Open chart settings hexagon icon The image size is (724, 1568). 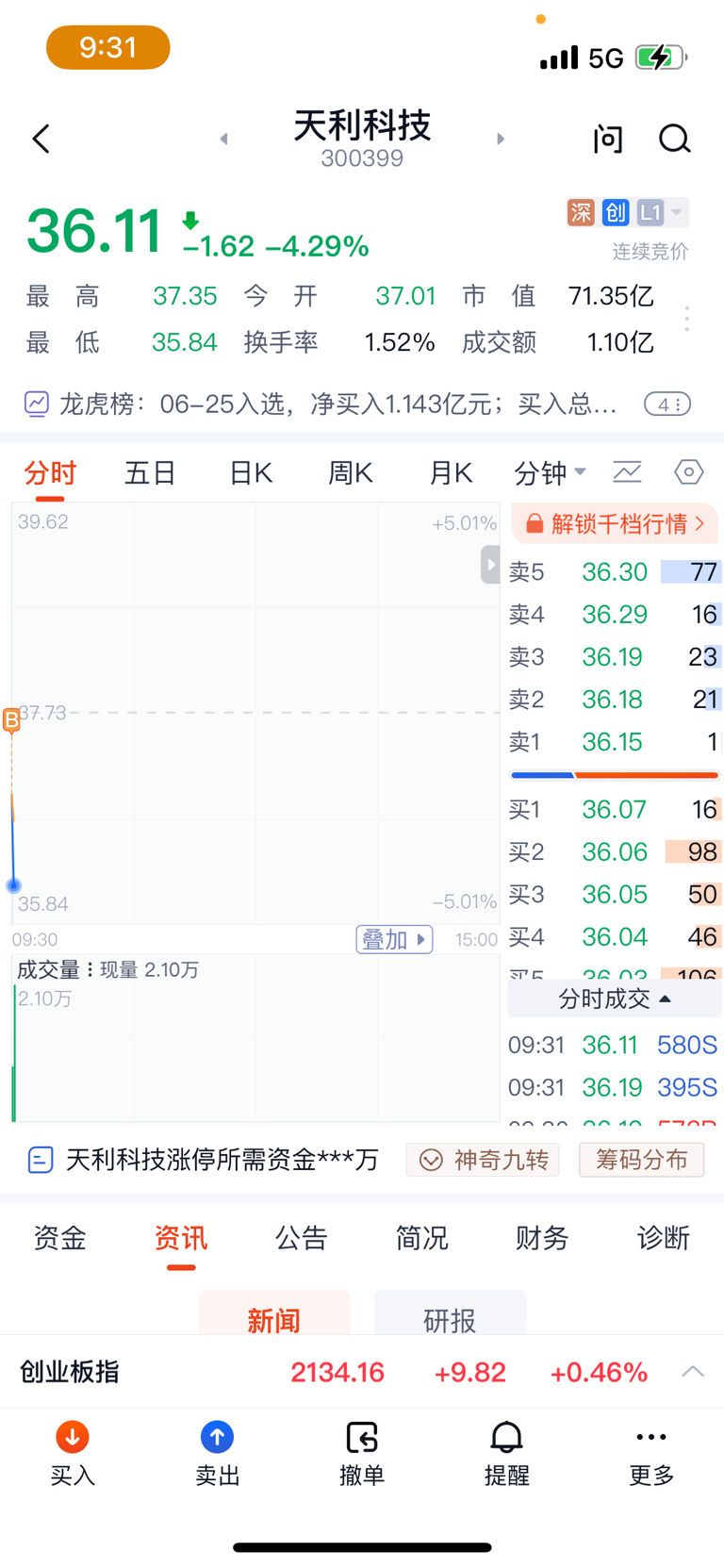click(689, 471)
